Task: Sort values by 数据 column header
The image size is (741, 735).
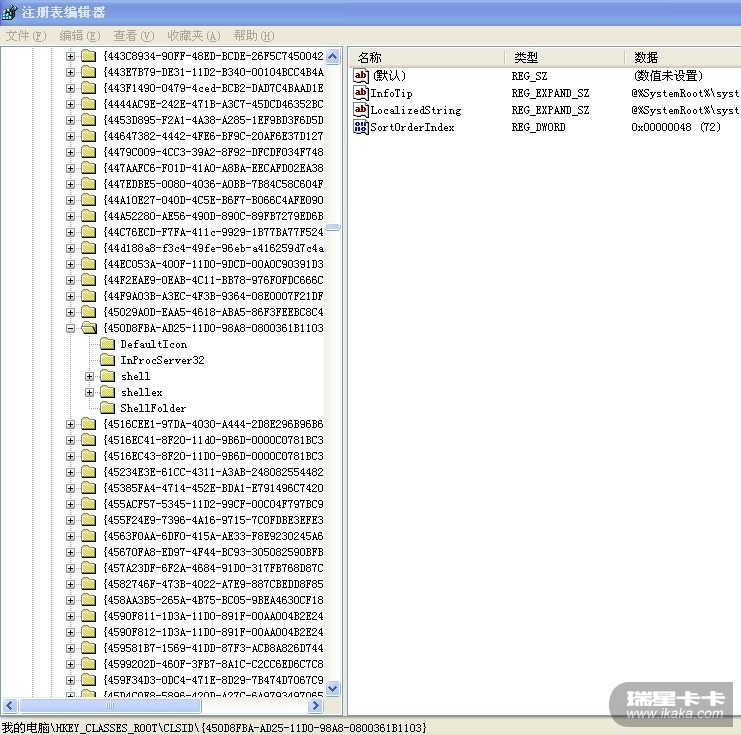Action: coord(683,58)
